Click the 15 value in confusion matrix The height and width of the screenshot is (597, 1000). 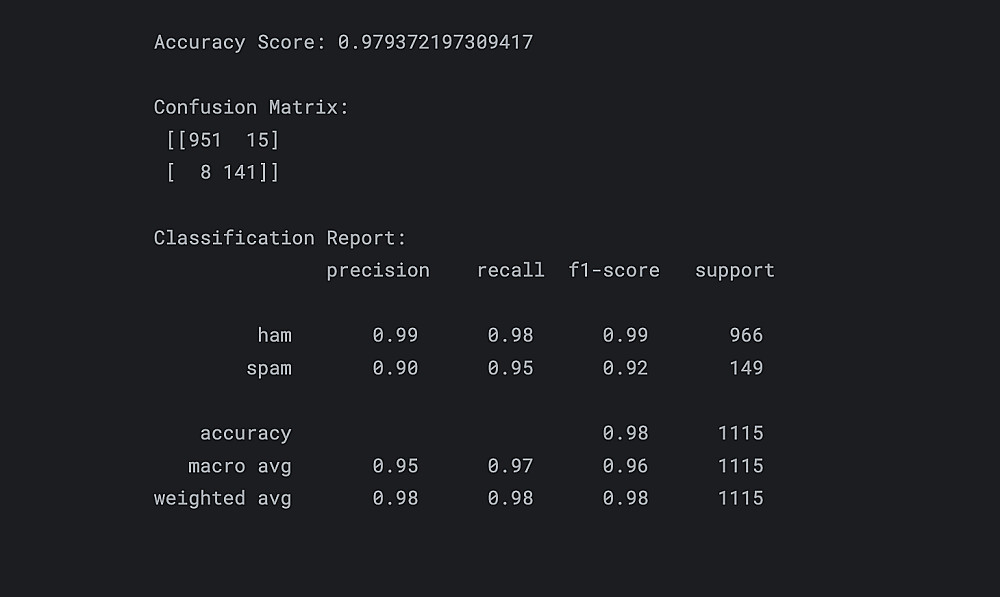(257, 140)
